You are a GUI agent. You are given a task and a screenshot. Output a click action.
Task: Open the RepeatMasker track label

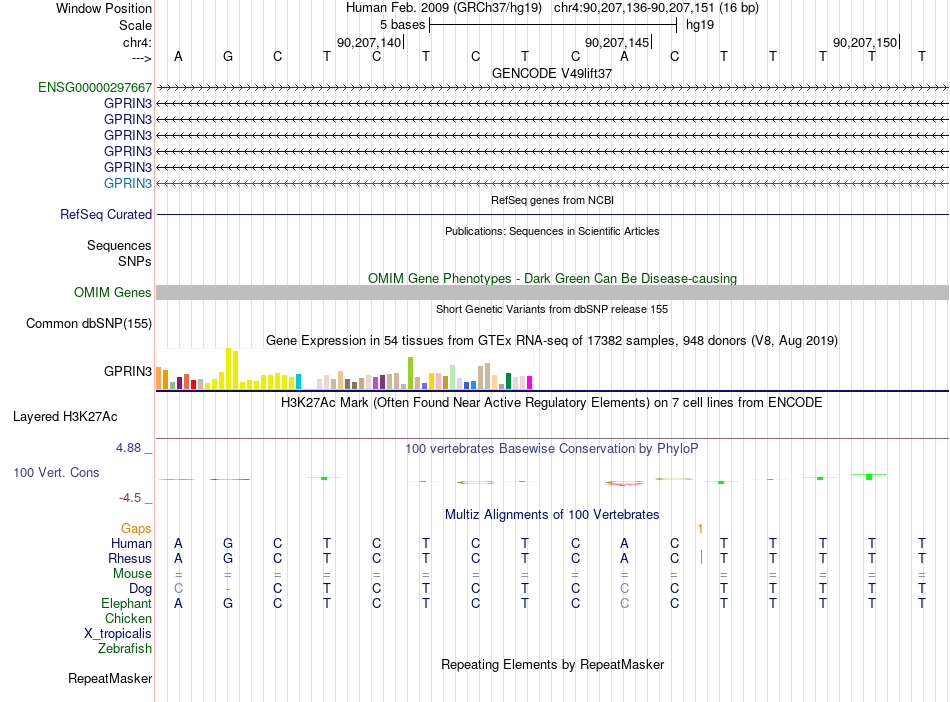110,678
